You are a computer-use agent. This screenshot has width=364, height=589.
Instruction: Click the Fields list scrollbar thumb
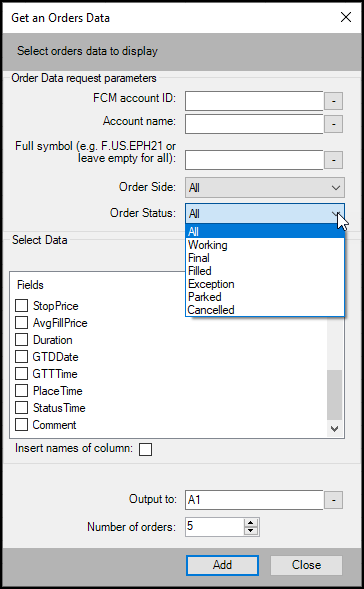pyautogui.click(x=334, y=394)
